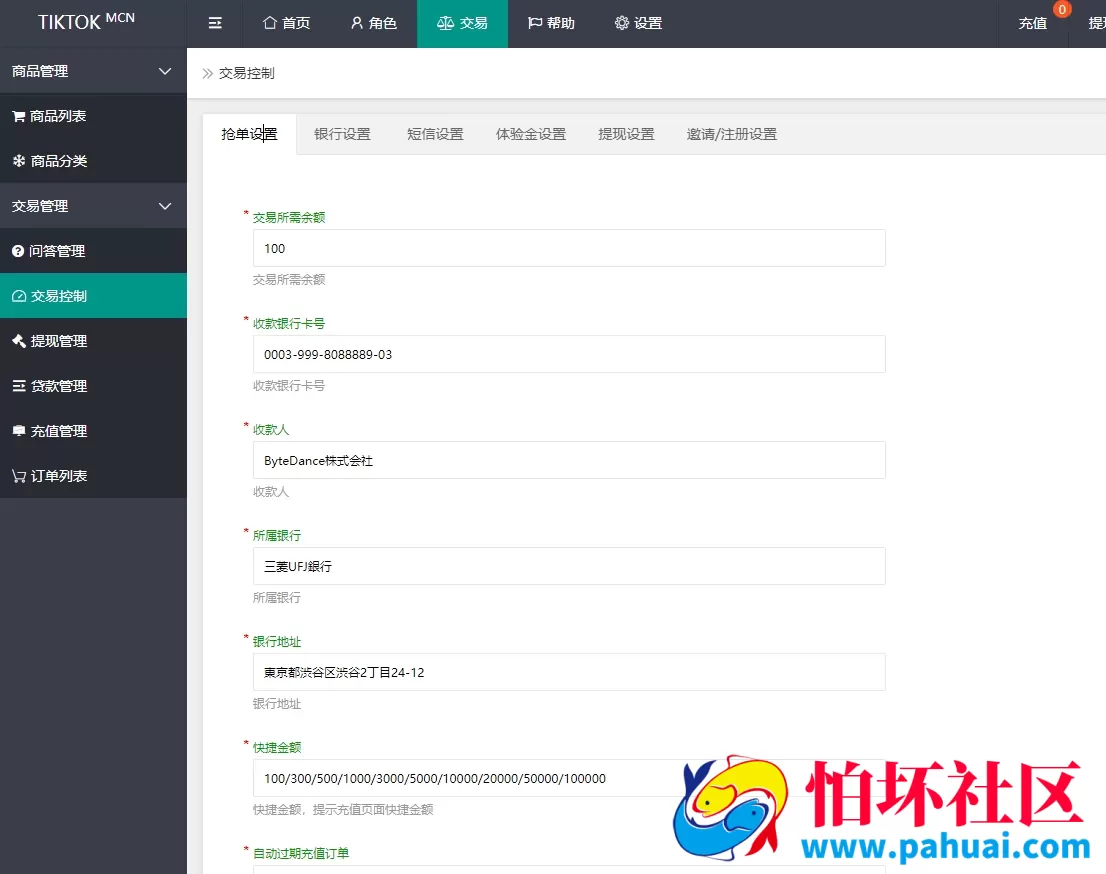This screenshot has width=1106, height=874.
Task: Click the 所属银行 field with 三菱UFJ銀行
Action: (x=569, y=566)
